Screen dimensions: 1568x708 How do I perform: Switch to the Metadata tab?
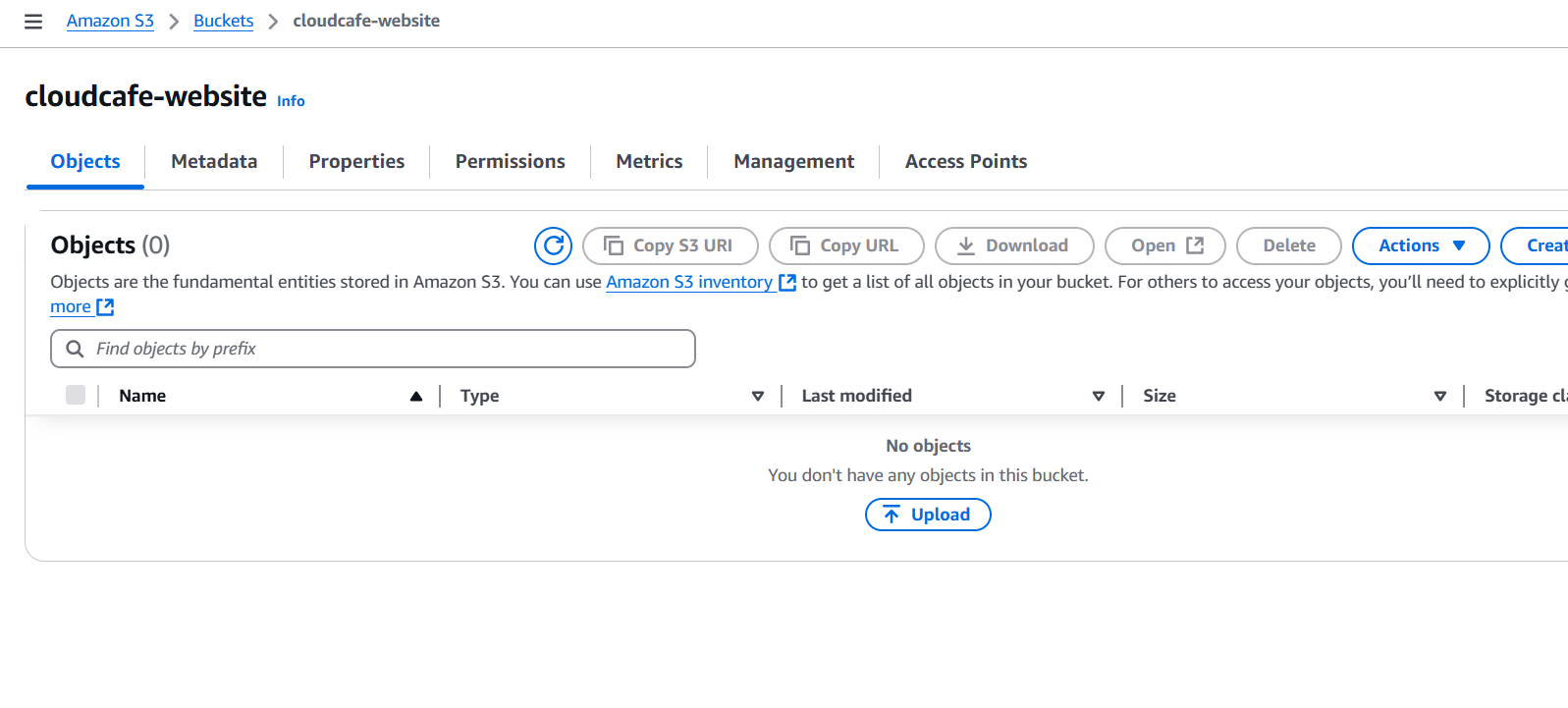tap(214, 161)
